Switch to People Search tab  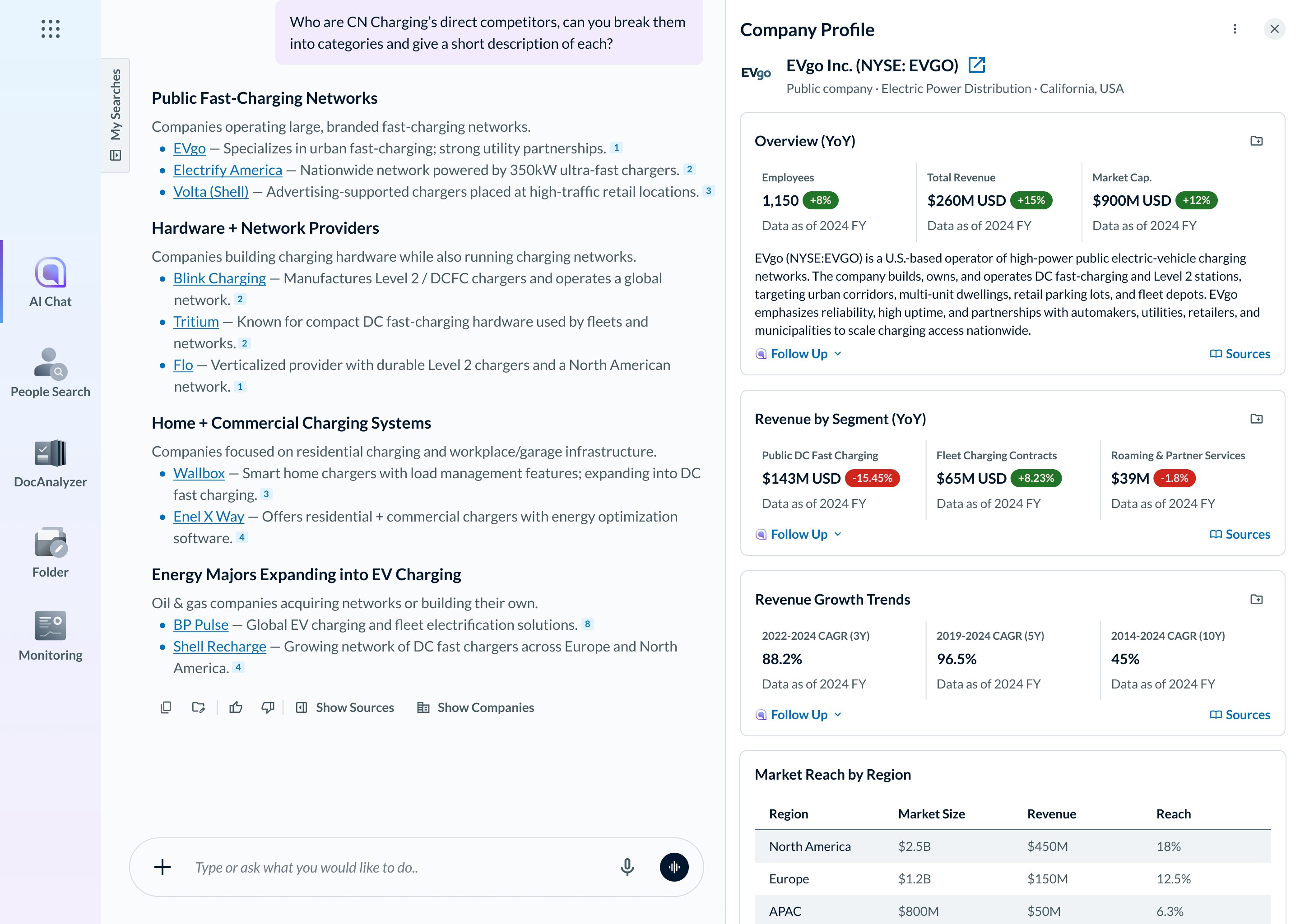[50, 373]
